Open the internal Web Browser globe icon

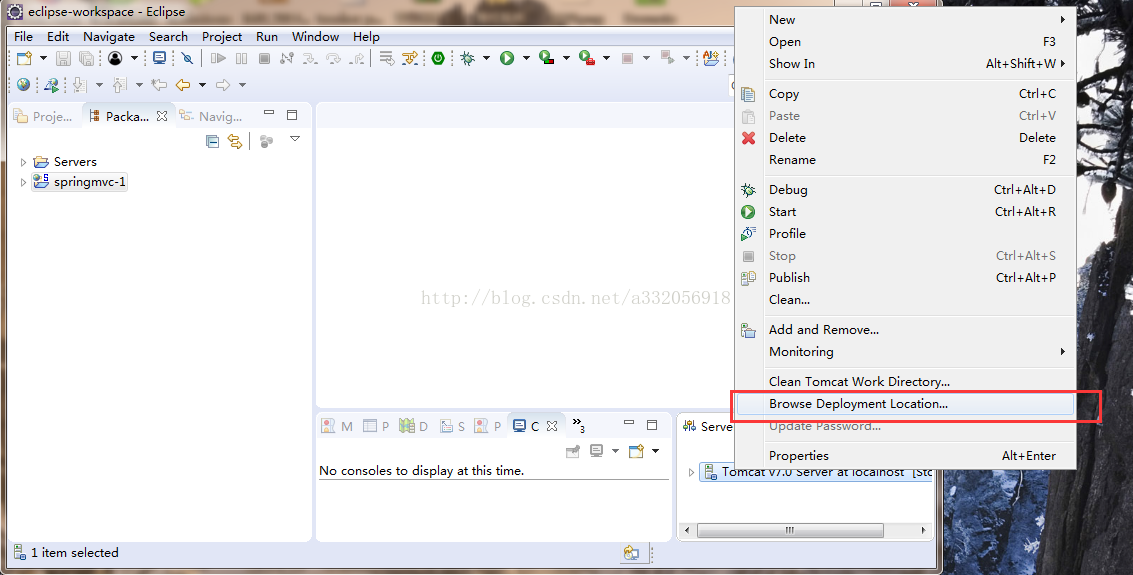point(24,85)
